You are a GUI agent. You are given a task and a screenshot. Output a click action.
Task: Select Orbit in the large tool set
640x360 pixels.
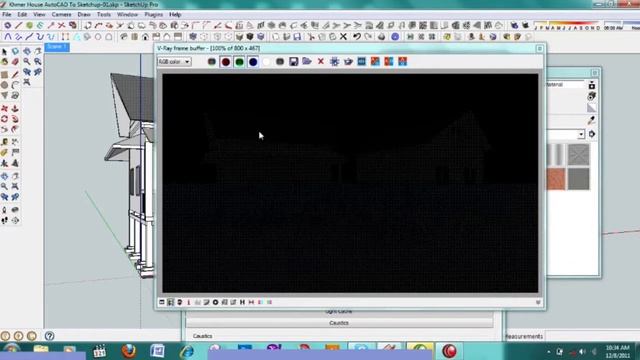(4, 176)
